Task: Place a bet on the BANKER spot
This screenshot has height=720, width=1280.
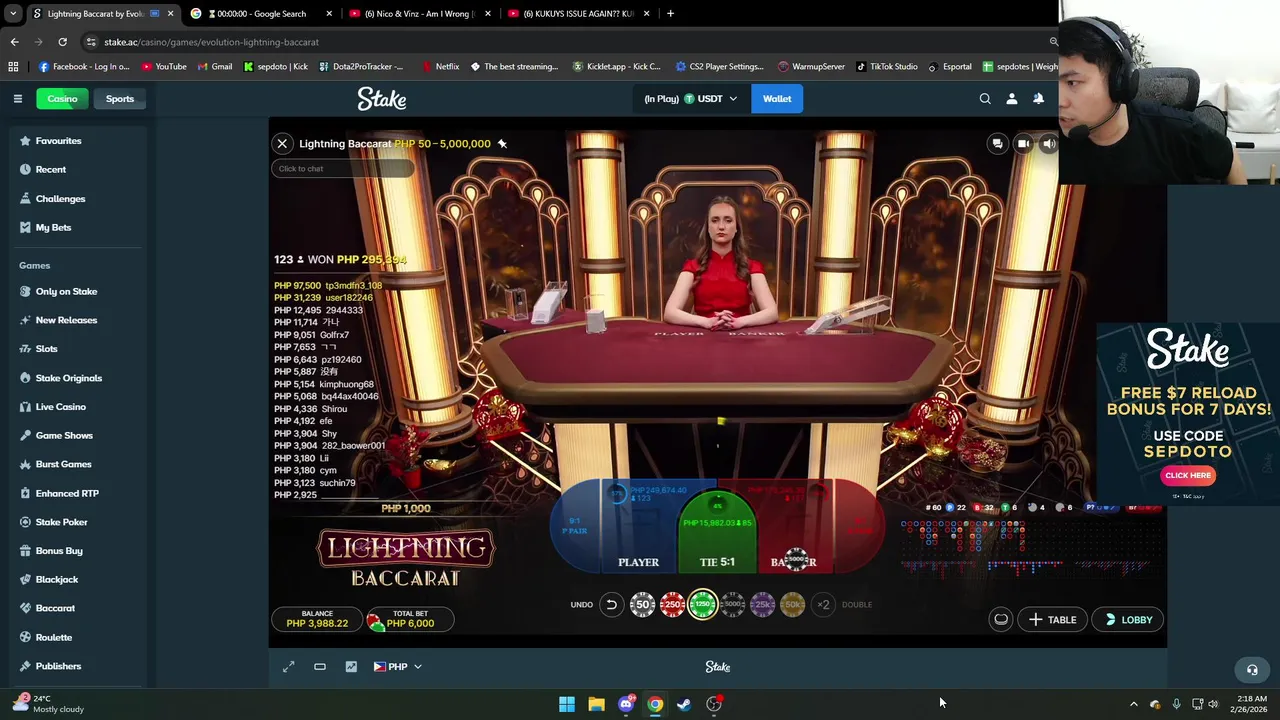Action: point(795,535)
